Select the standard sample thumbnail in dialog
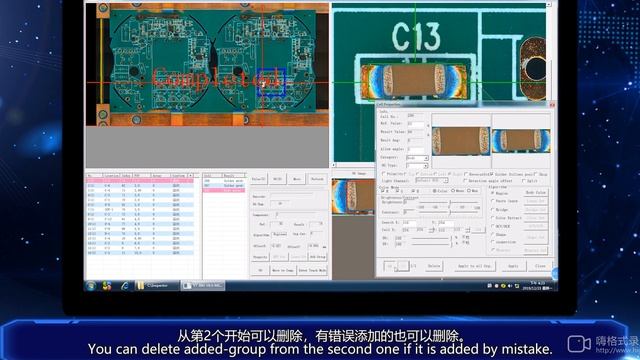 point(461,141)
